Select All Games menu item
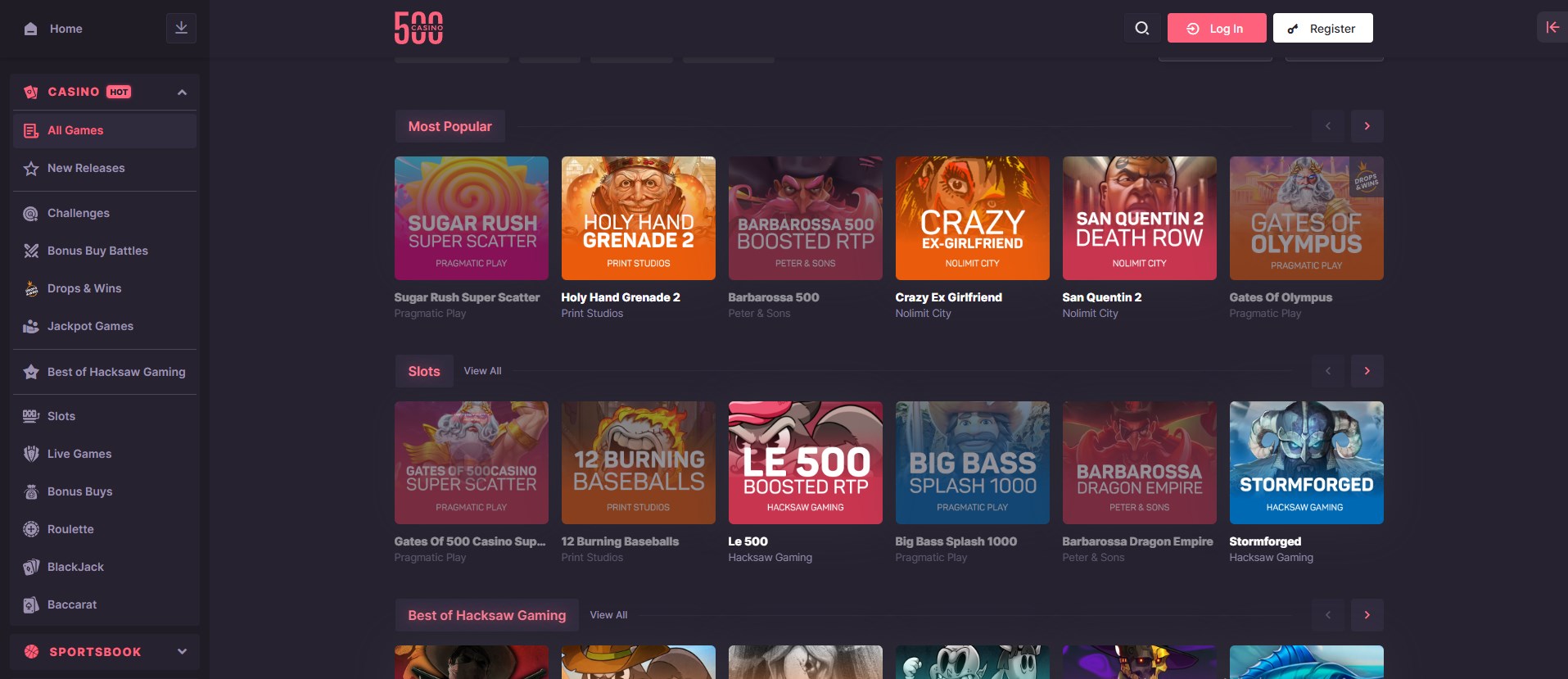Screen dimensions: 1568x679 [105, 130]
